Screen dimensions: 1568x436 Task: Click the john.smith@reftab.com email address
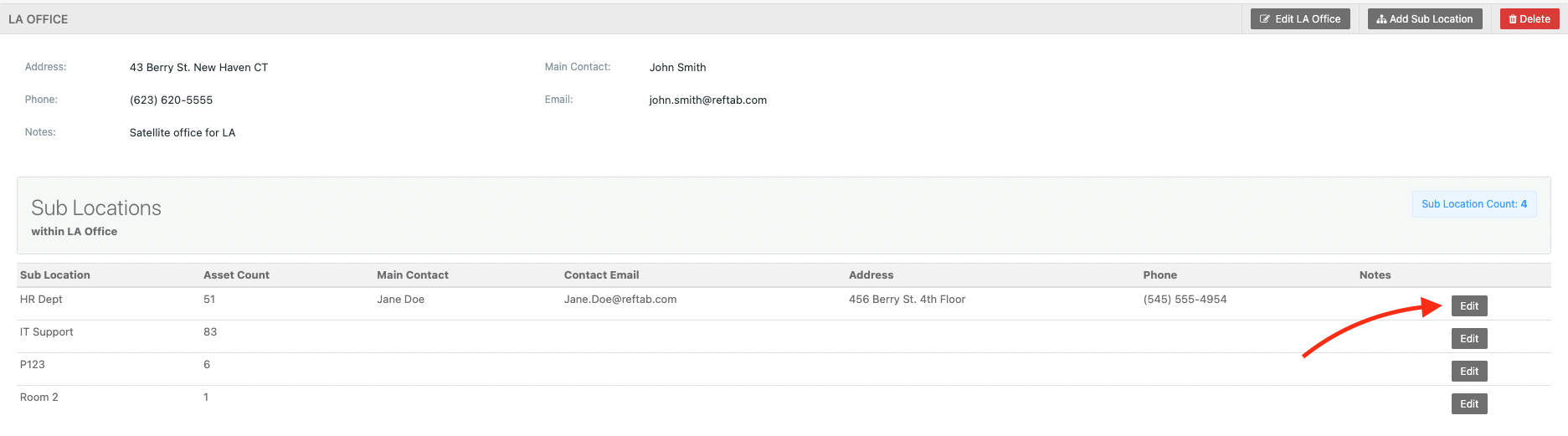coord(707,100)
